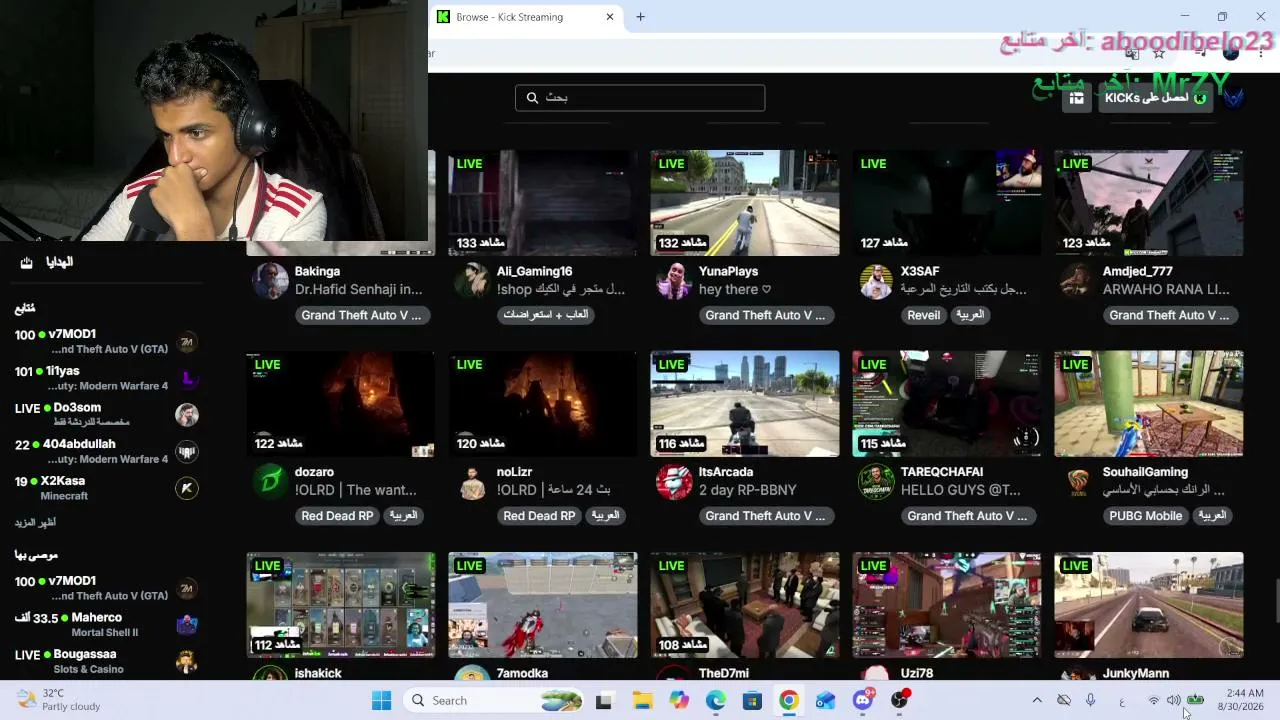1280x720 pixels.
Task: Open ItsArcada stream thumbnail
Action: [744, 404]
